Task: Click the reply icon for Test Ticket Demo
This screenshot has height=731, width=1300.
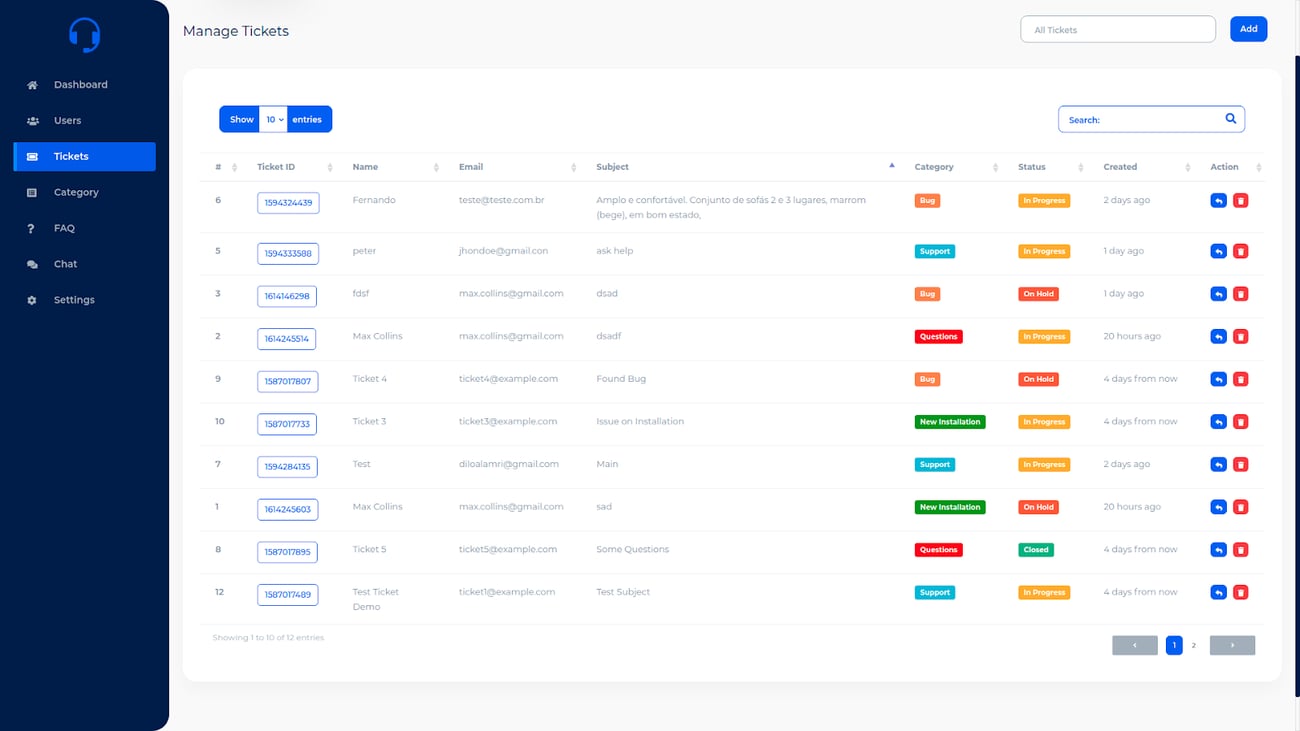Action: click(x=1218, y=592)
